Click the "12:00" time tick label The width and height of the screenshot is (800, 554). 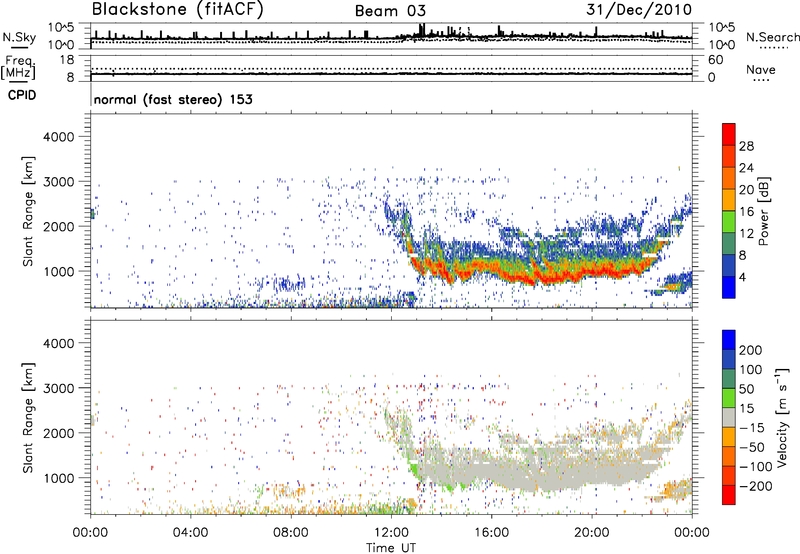click(391, 533)
